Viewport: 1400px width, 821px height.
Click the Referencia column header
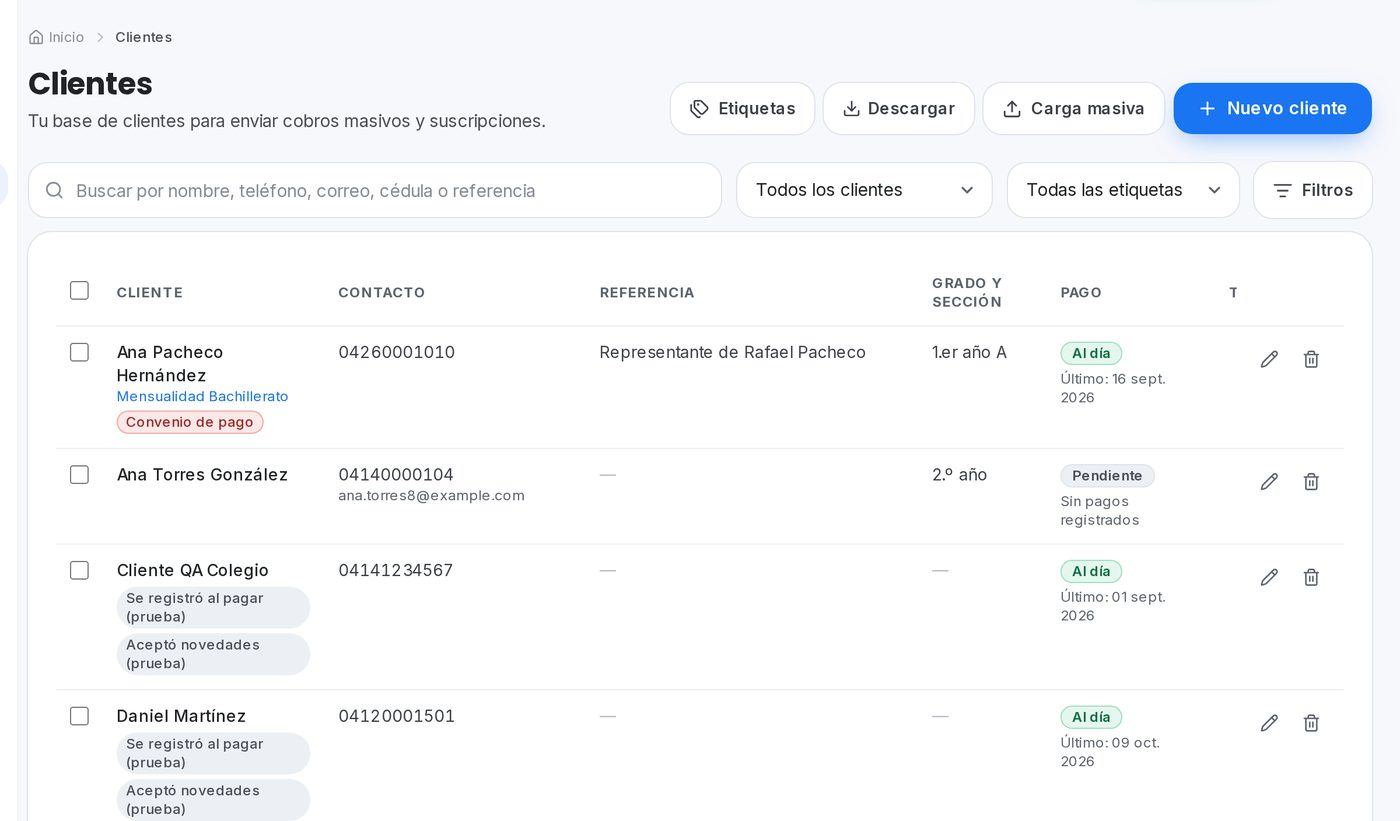tap(647, 293)
